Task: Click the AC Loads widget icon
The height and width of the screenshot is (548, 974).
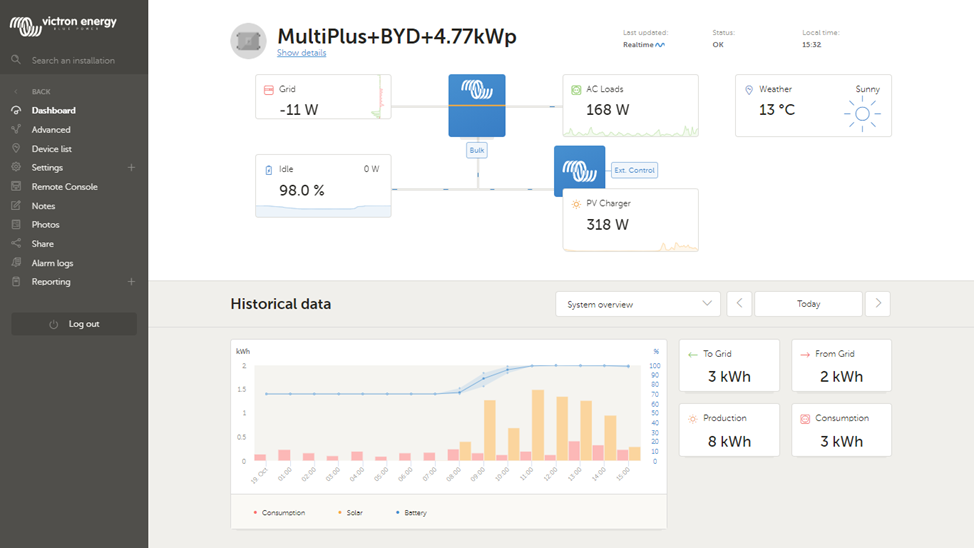Action: click(576, 90)
